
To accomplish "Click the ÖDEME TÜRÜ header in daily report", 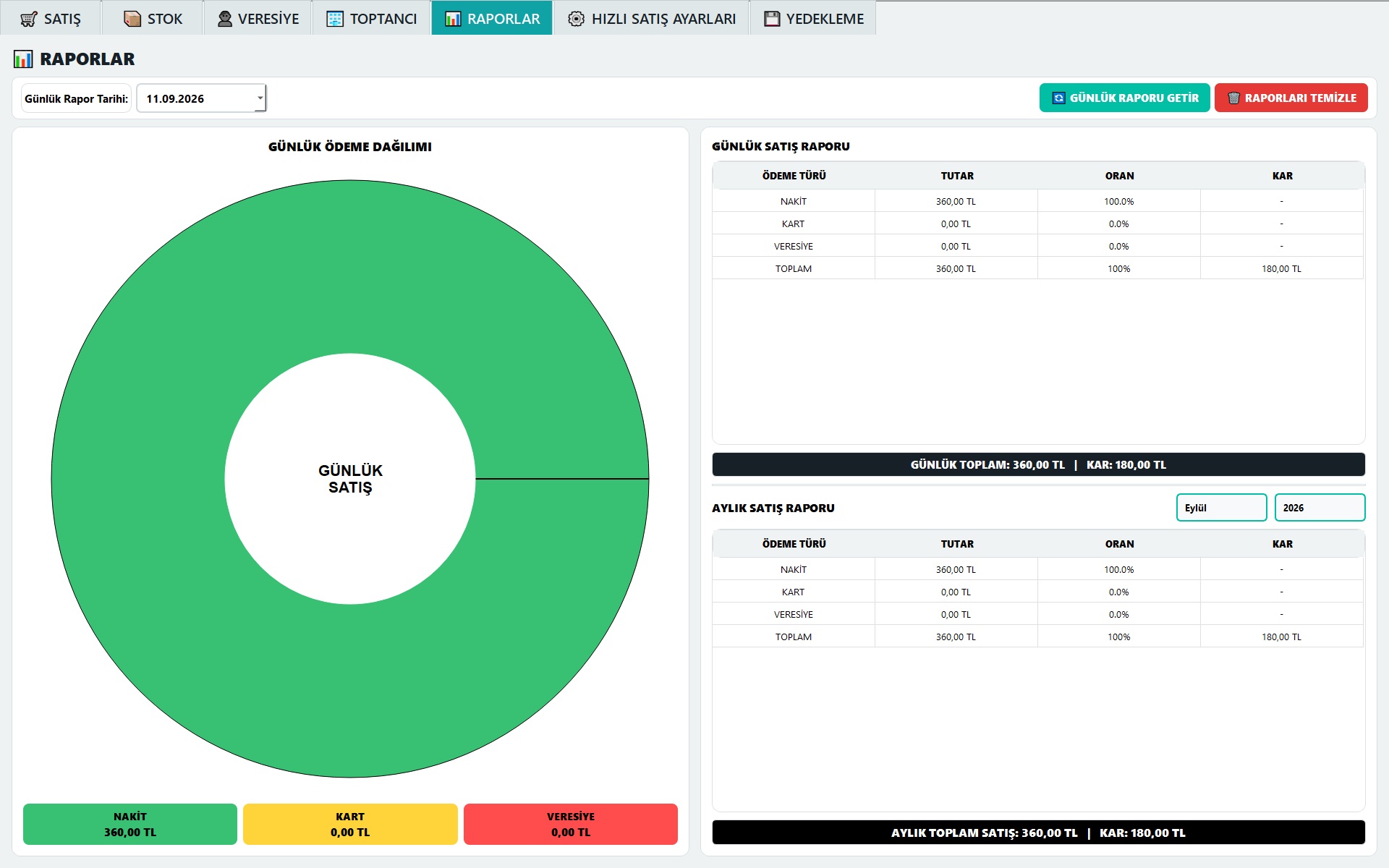I will coord(794,176).
